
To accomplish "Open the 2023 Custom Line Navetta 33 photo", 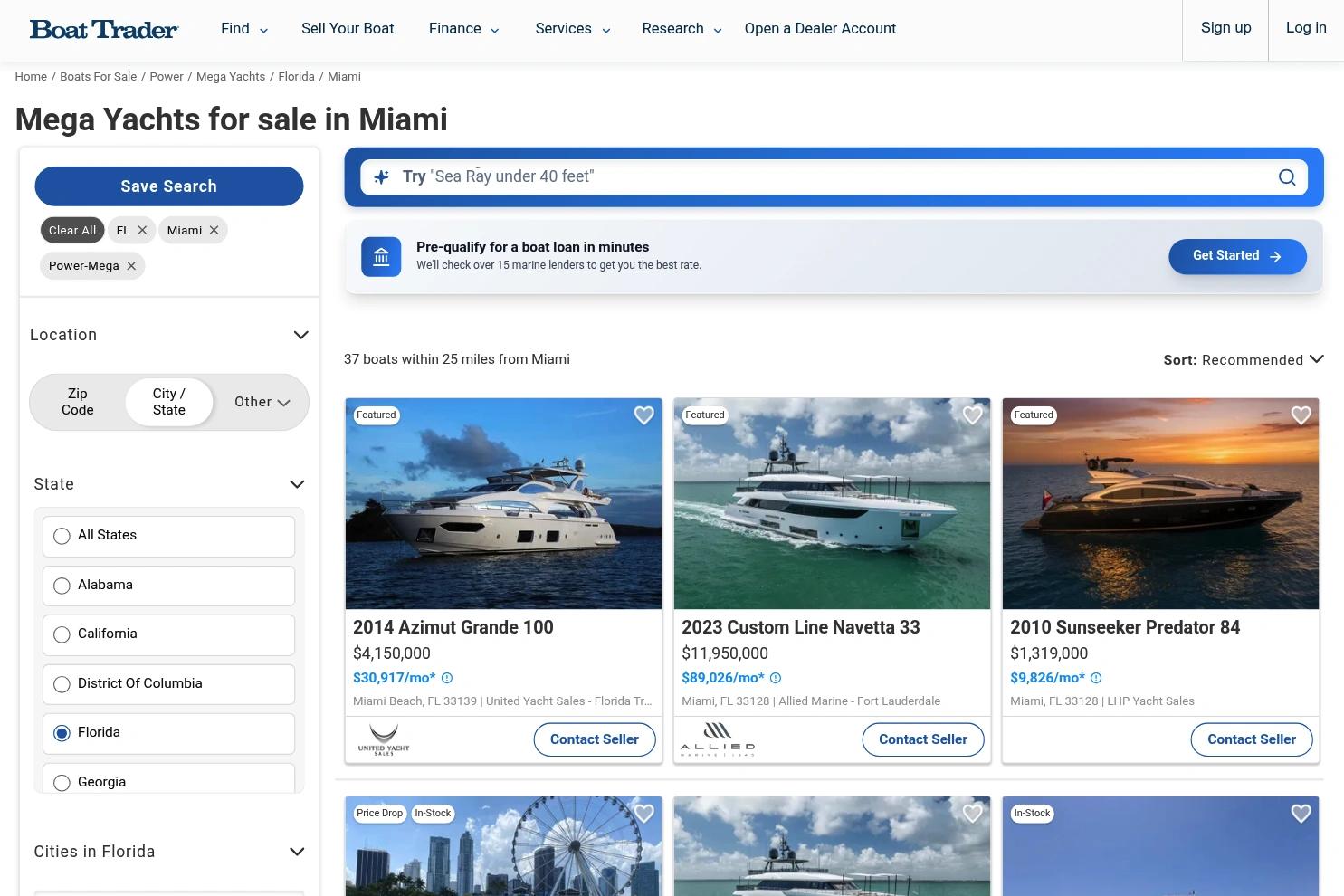I will (832, 504).
